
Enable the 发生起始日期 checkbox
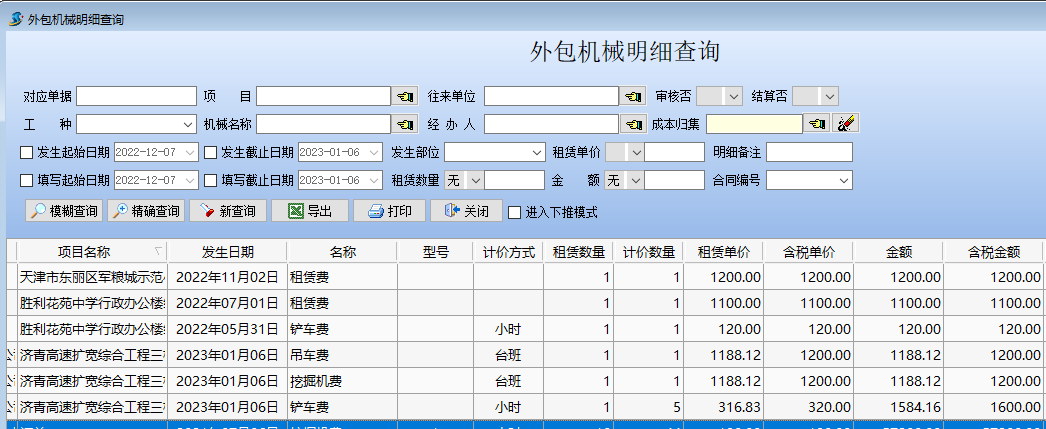(27, 153)
